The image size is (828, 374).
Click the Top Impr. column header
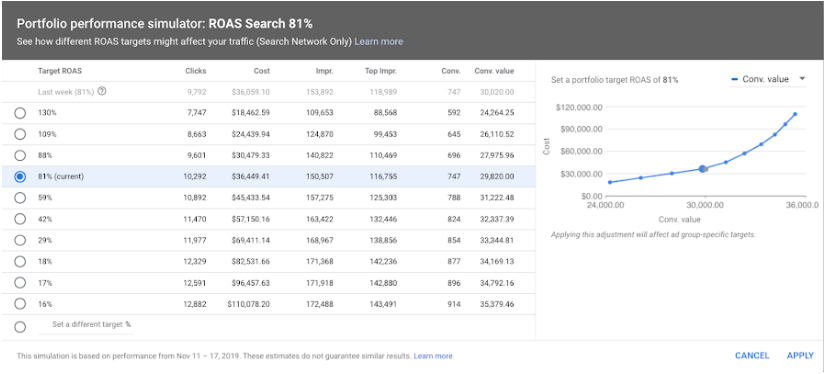click(381, 71)
